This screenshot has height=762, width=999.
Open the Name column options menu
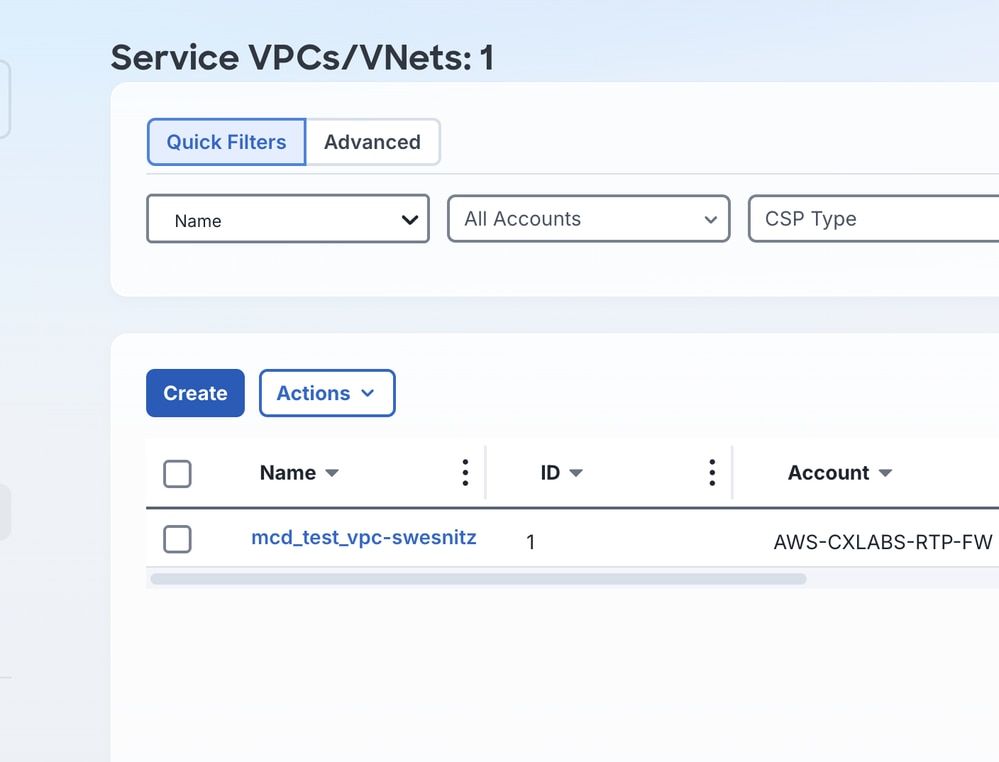click(465, 473)
